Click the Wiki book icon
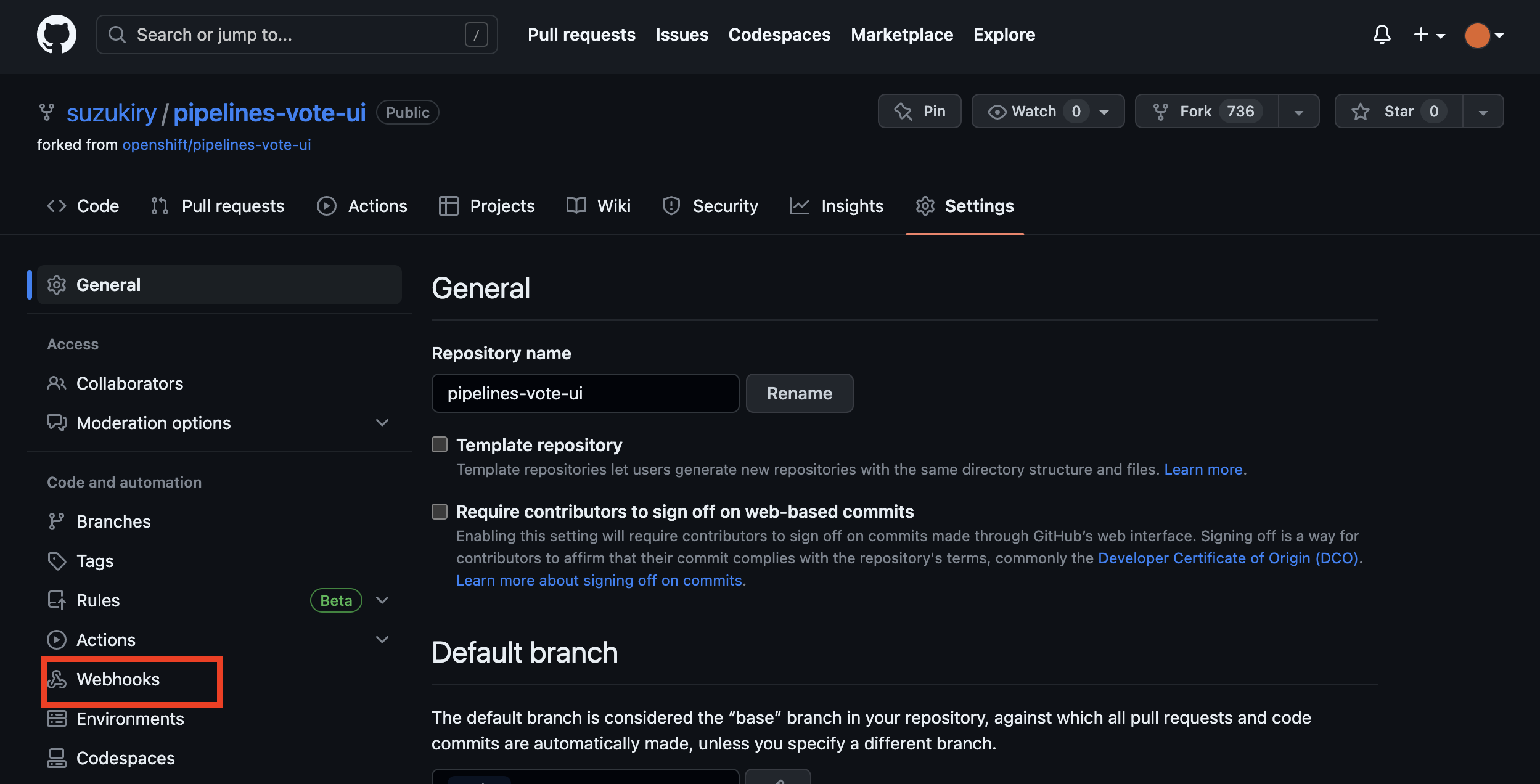 coord(576,206)
